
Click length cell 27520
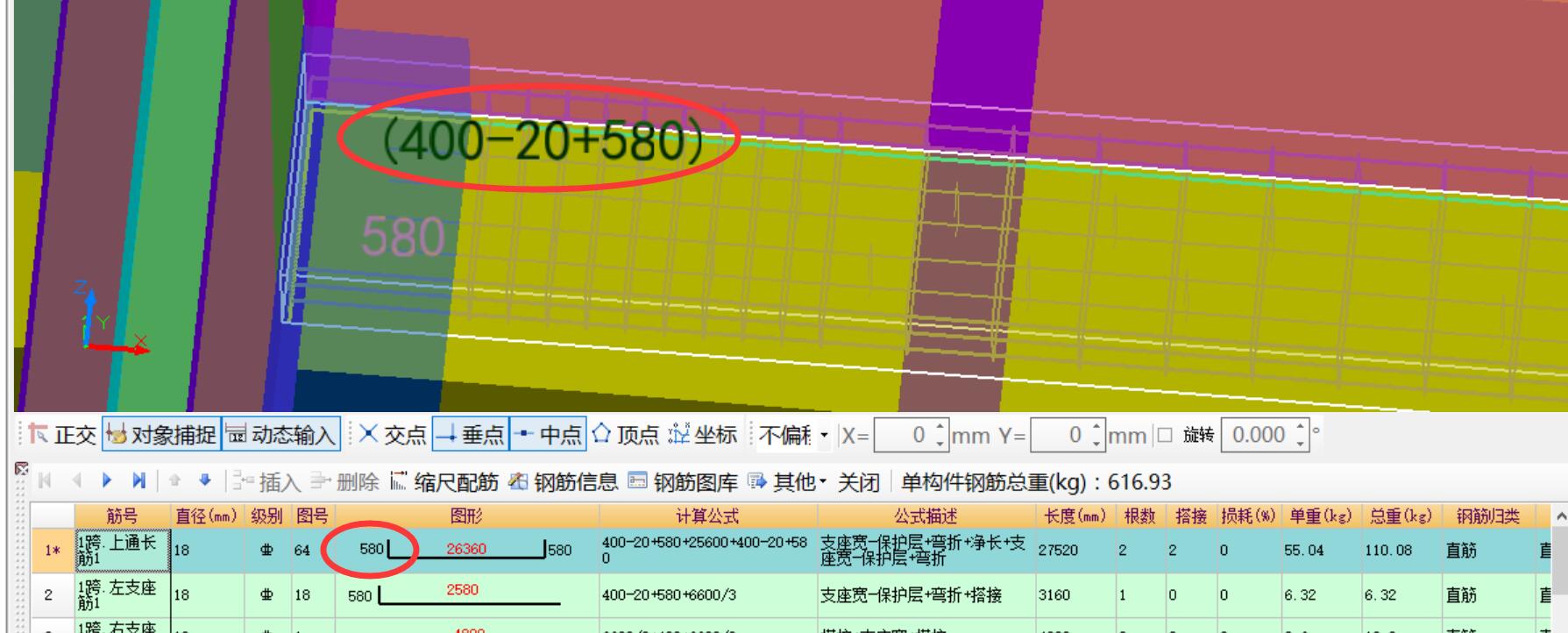coord(1075,551)
